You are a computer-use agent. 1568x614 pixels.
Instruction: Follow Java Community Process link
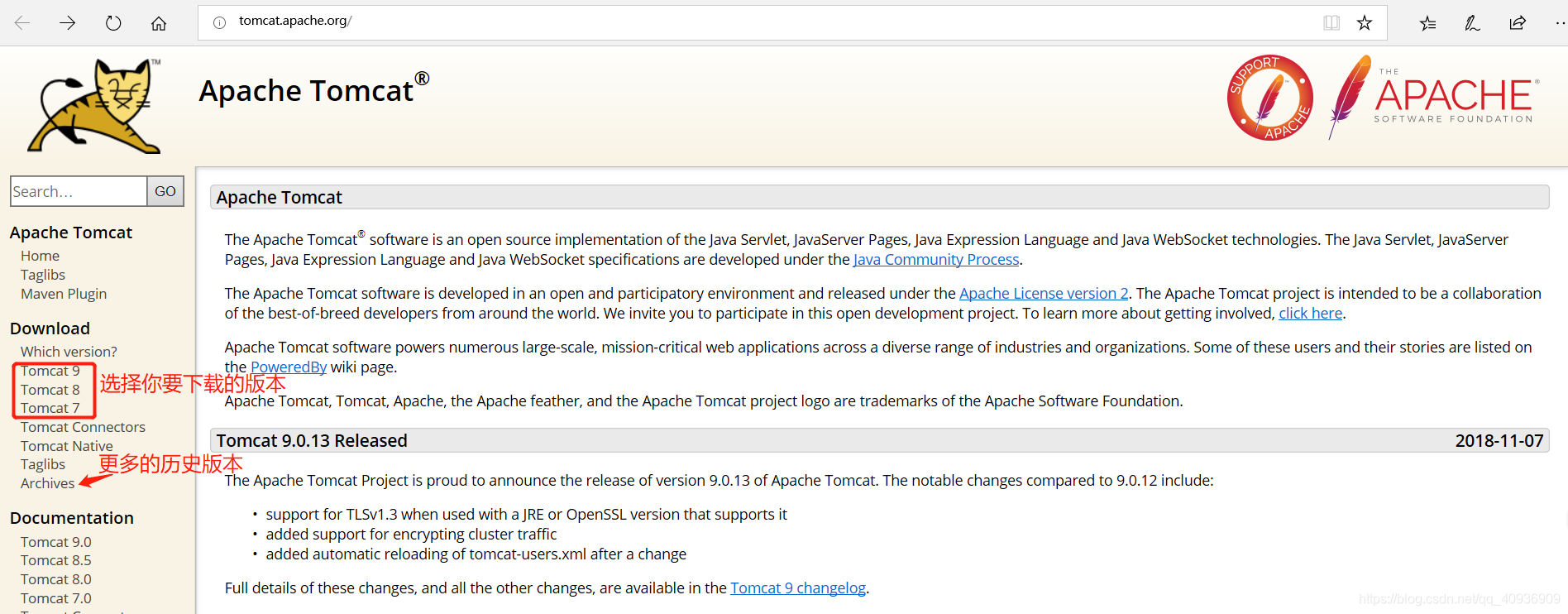tap(936, 260)
